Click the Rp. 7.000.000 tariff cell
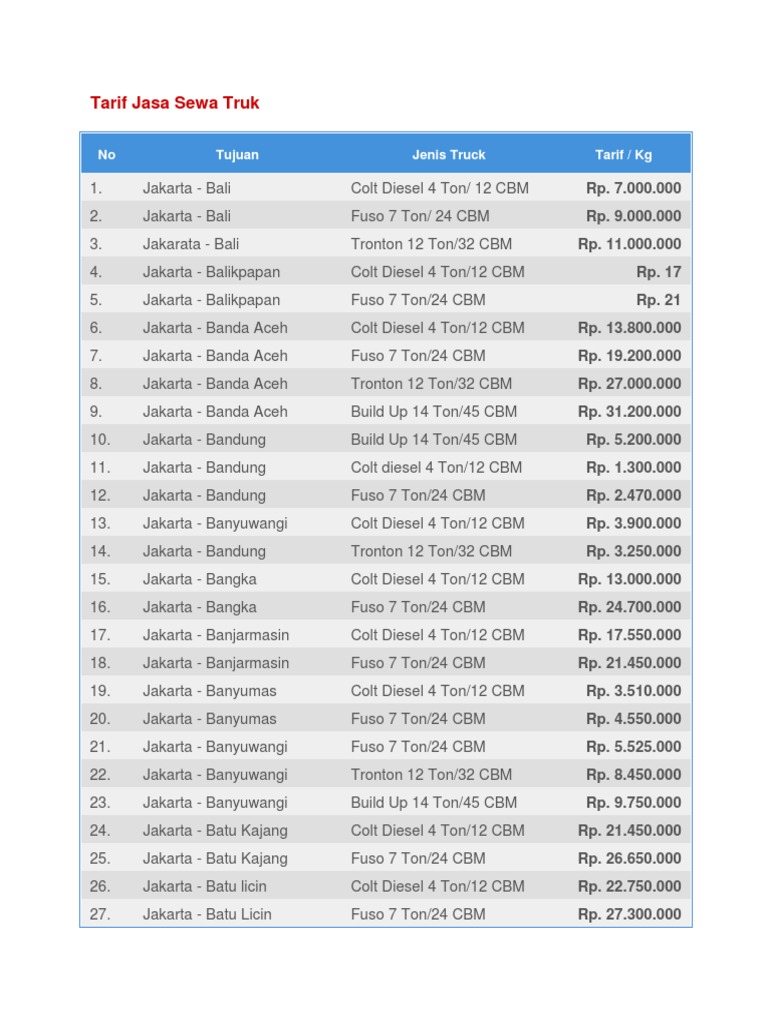 point(633,188)
